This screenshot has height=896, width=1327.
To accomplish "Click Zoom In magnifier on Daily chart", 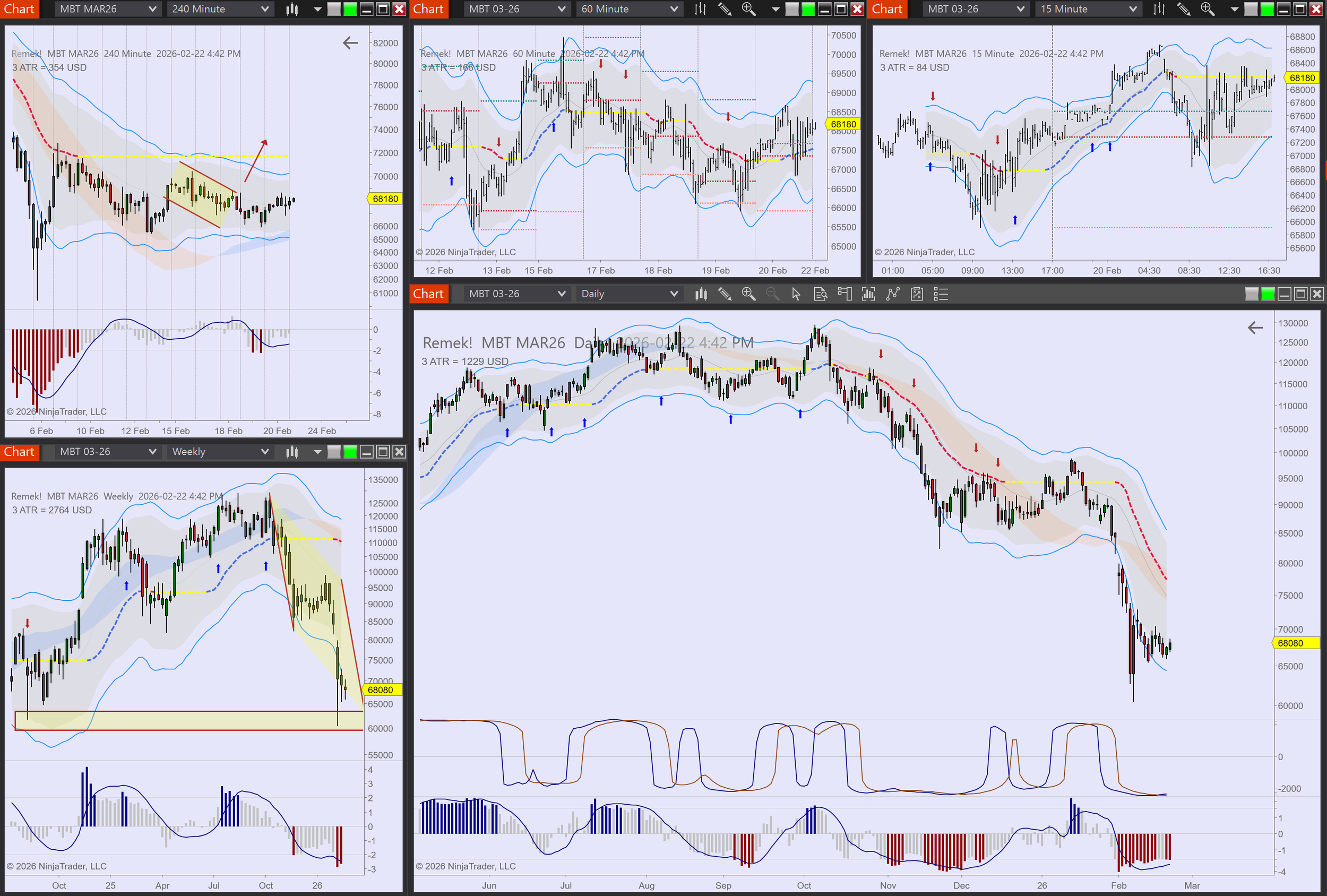I will point(748,294).
